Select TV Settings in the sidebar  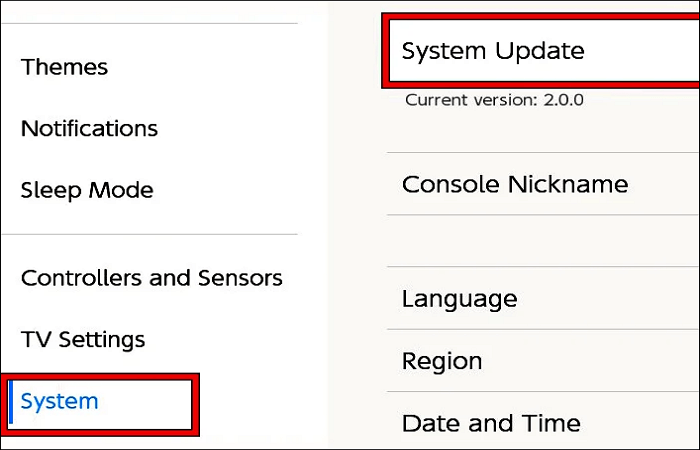tap(83, 340)
